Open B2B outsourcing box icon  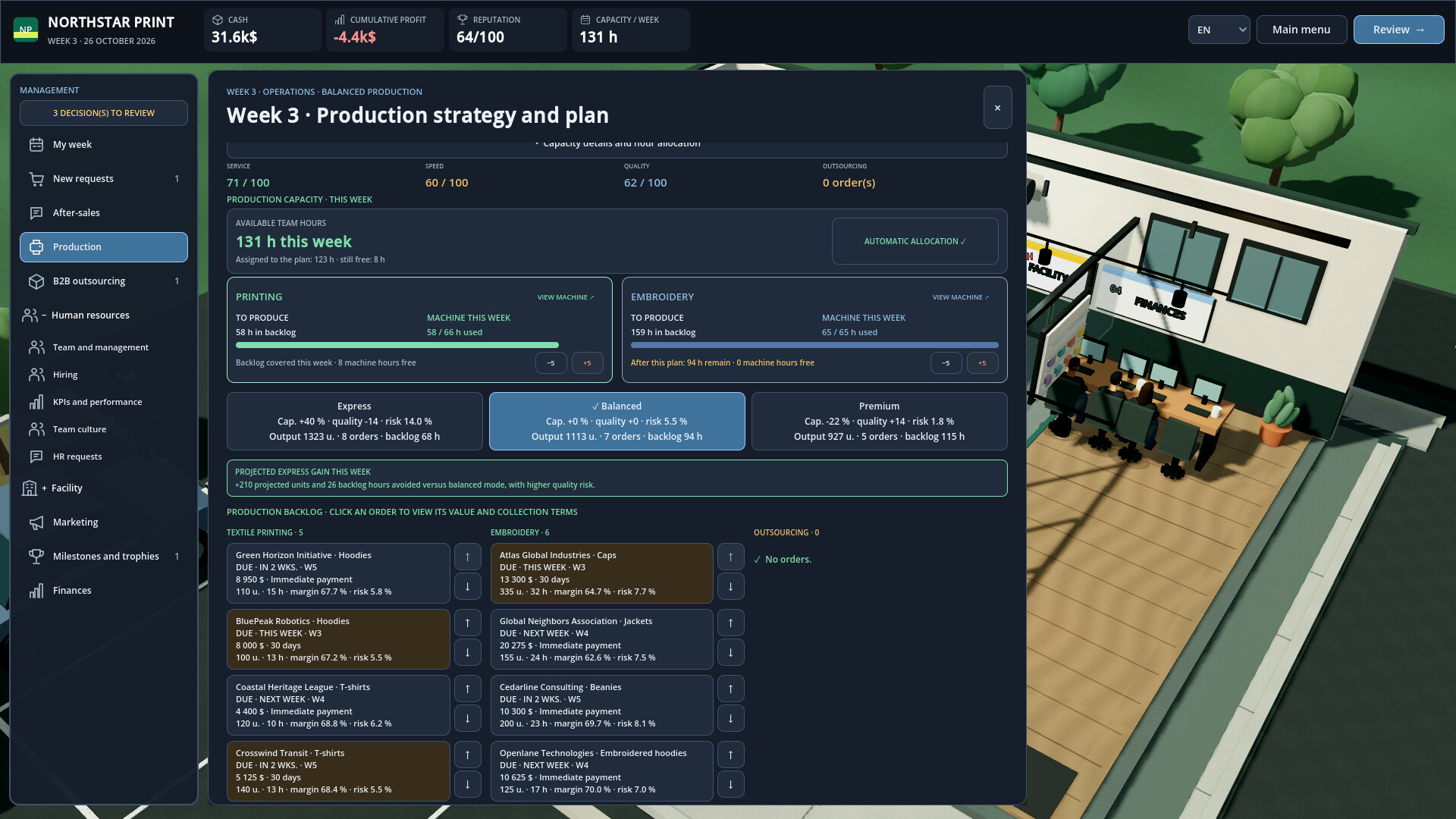36,281
